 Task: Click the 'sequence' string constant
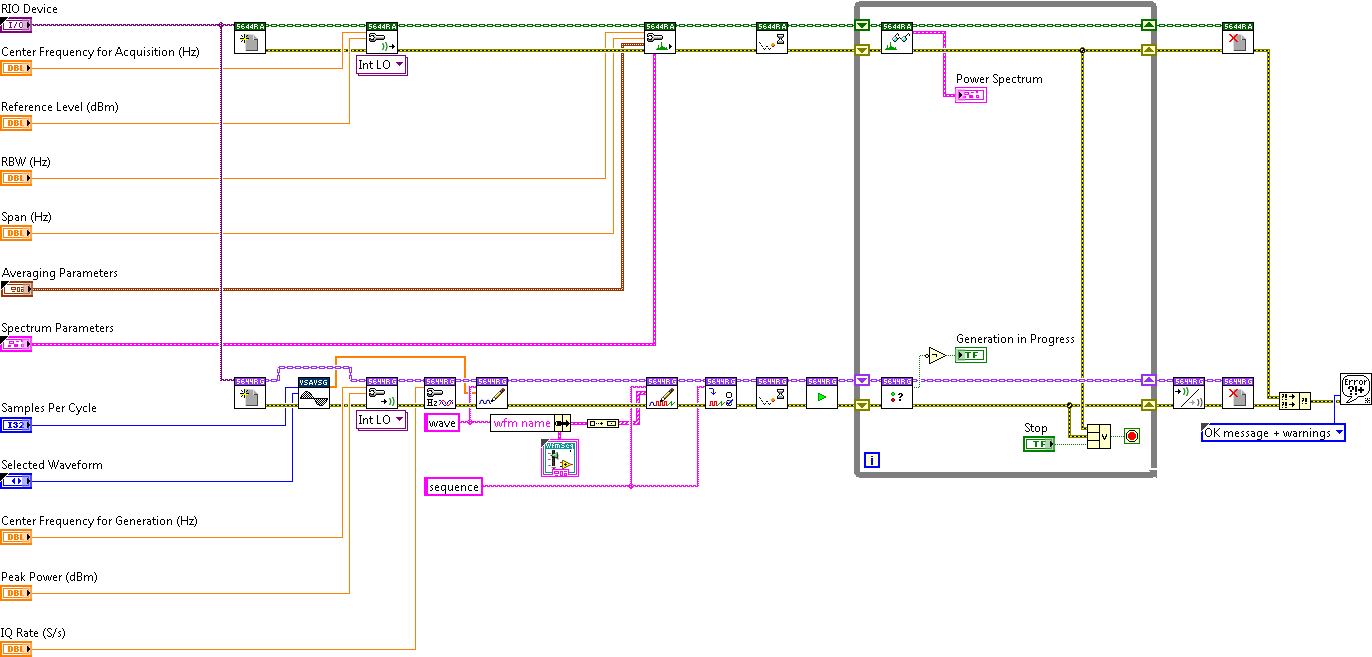pos(453,487)
